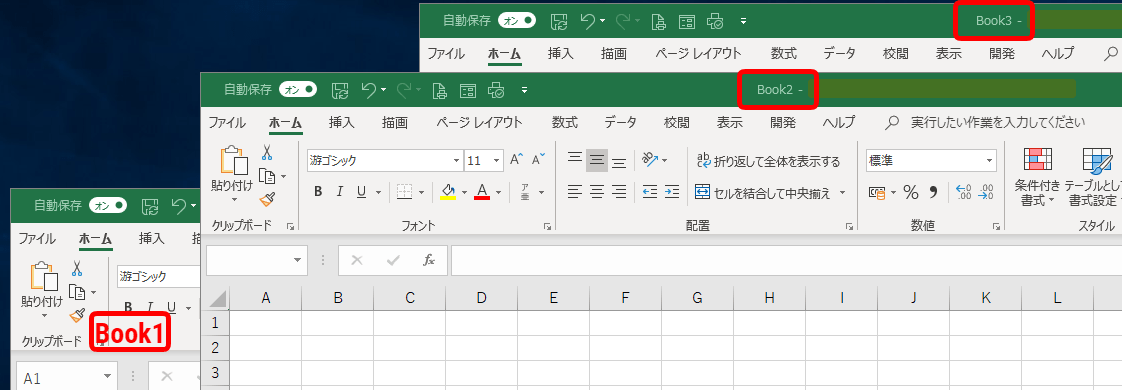
Task: Click form icon in Book2 quick access toolbar
Action: point(467,90)
